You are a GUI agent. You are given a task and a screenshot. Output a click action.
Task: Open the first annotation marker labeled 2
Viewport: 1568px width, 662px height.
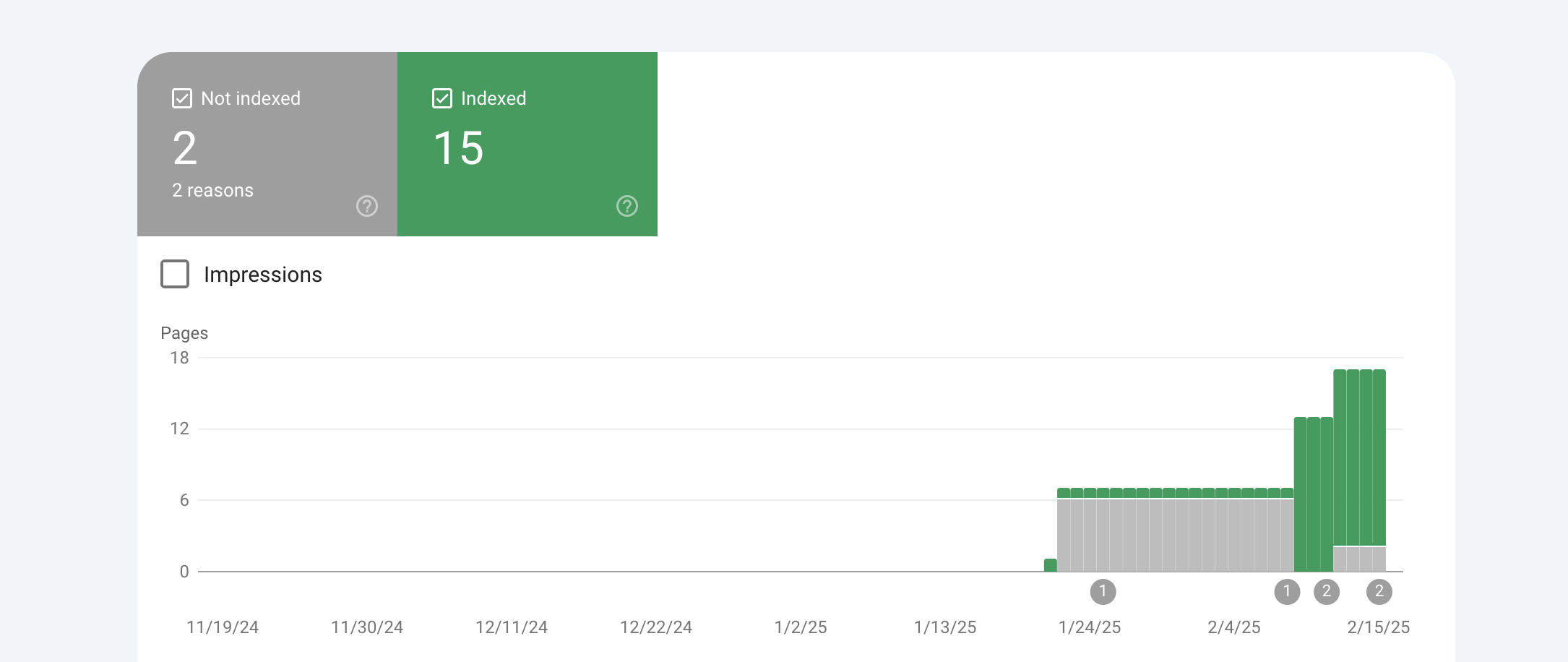(x=1327, y=592)
